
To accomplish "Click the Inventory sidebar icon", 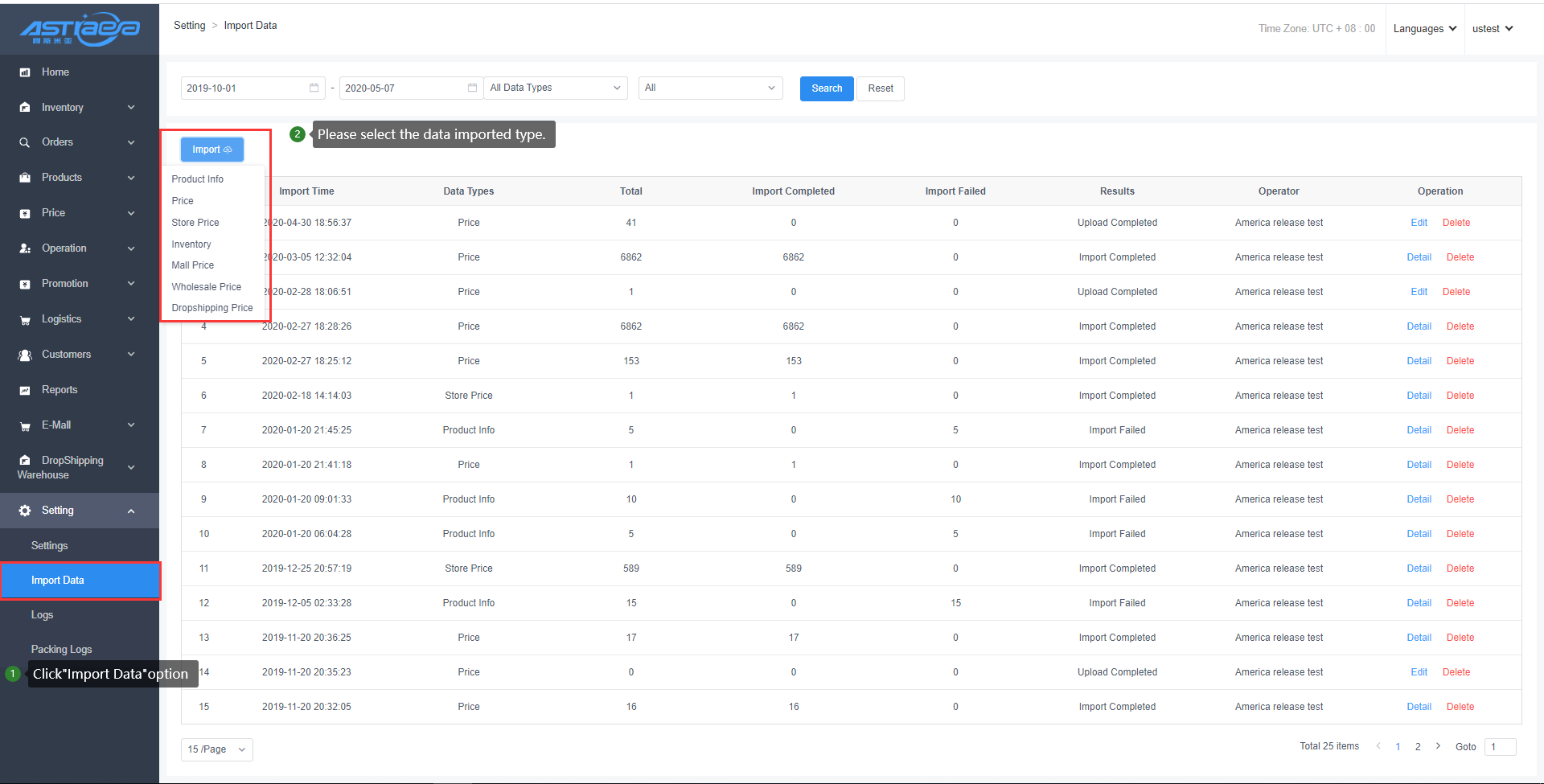I will click(x=25, y=108).
